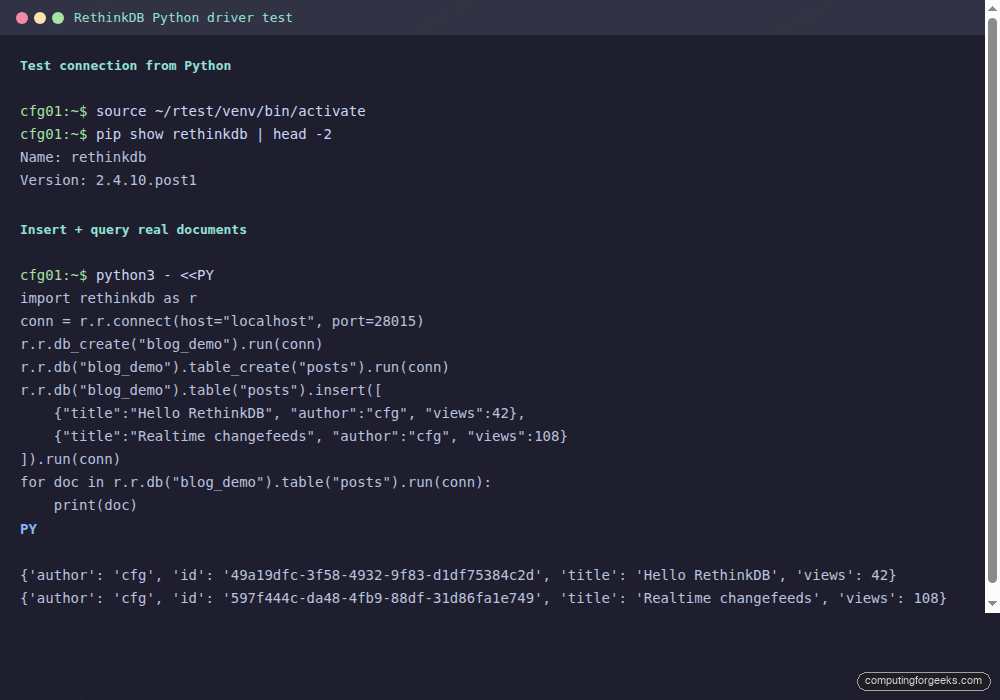The image size is (1000, 700).
Task: Click the 'Hello RethinkDB' insert document line
Action: click(x=289, y=413)
